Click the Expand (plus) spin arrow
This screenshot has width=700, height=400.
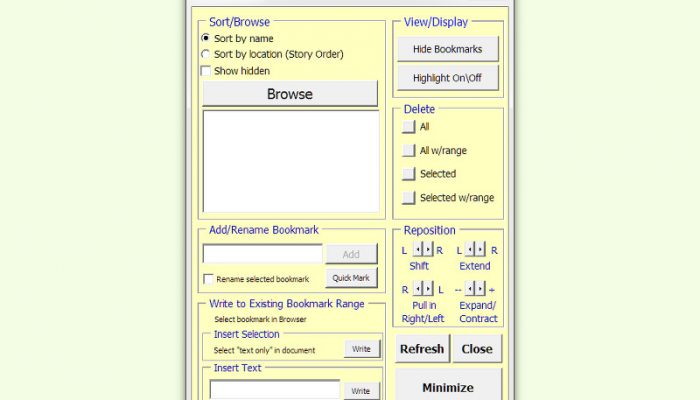click(480, 289)
